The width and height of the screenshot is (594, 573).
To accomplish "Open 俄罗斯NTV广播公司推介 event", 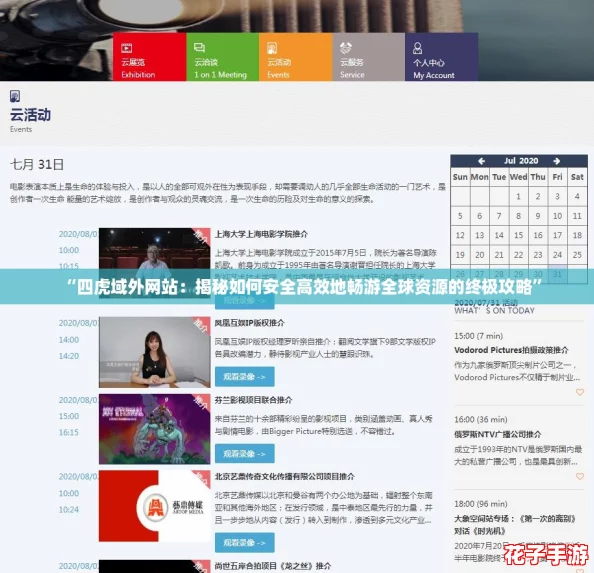I will tap(498, 434).
